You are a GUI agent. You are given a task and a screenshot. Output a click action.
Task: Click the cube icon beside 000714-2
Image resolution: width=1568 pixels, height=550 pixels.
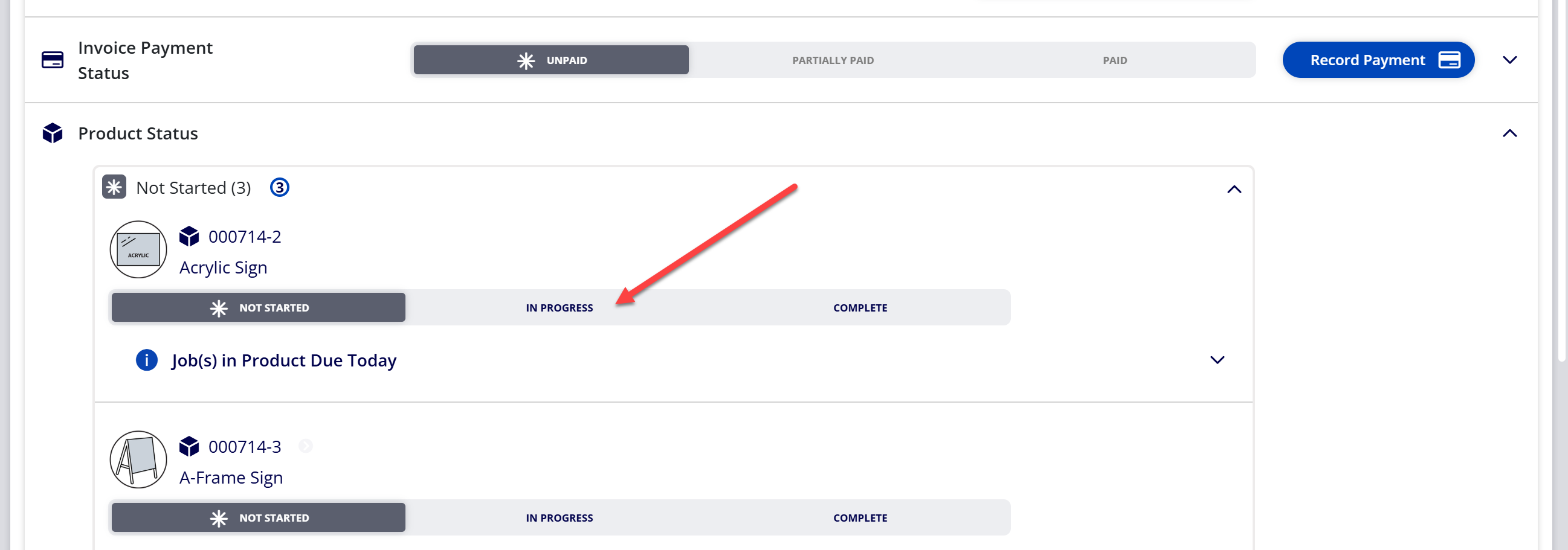[x=189, y=236]
